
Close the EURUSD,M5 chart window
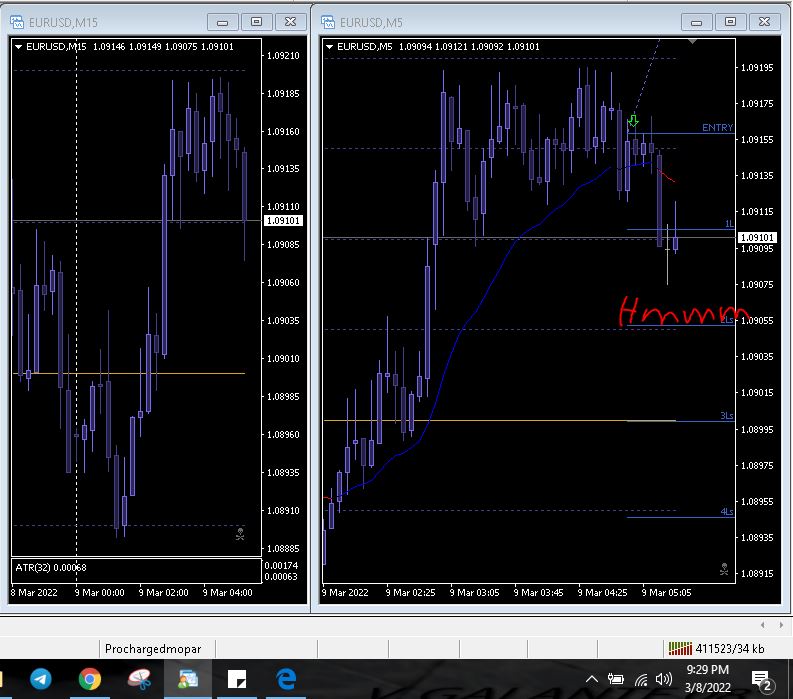pos(764,22)
